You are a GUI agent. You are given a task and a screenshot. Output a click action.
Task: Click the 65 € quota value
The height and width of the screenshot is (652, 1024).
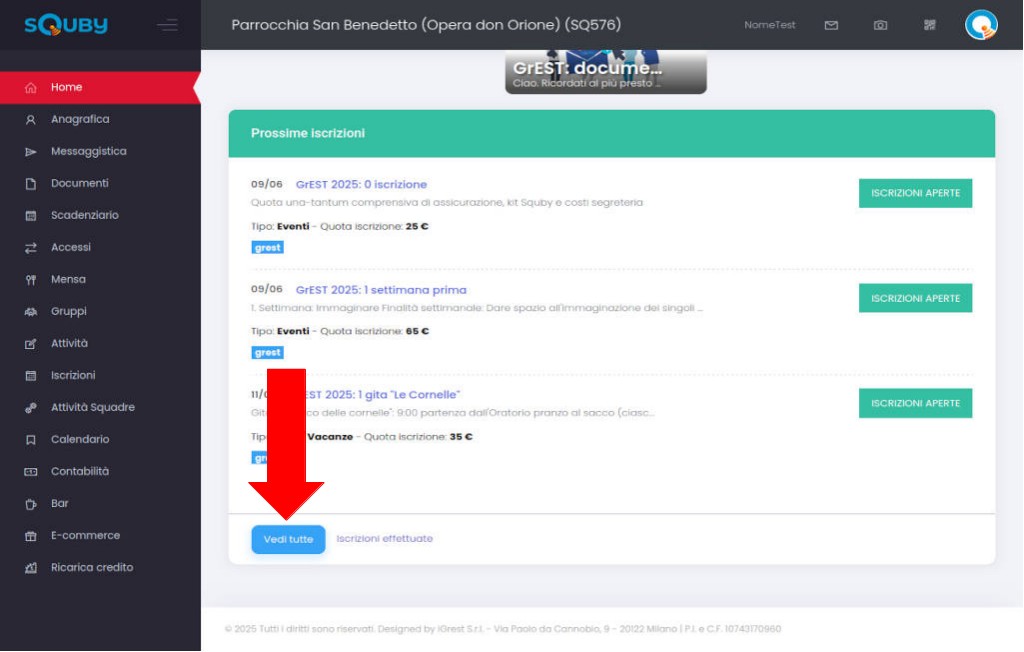pyautogui.click(x=417, y=331)
